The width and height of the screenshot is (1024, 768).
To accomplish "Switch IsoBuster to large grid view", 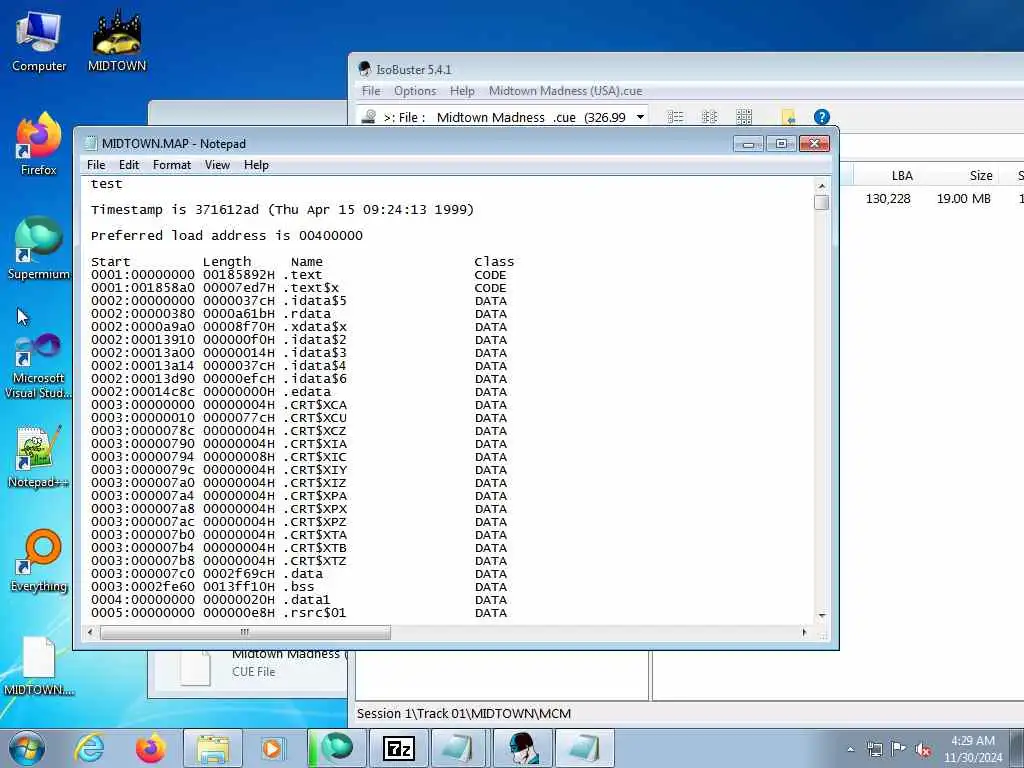I will pyautogui.click(x=744, y=117).
